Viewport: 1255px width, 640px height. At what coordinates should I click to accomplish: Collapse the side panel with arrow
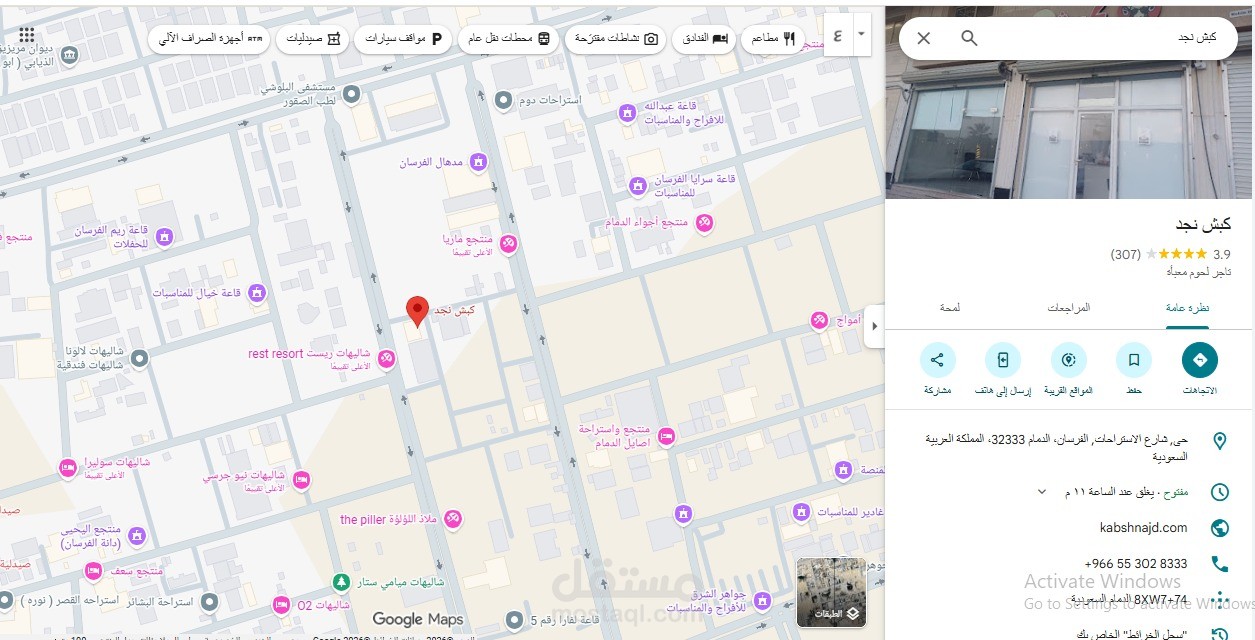click(875, 326)
